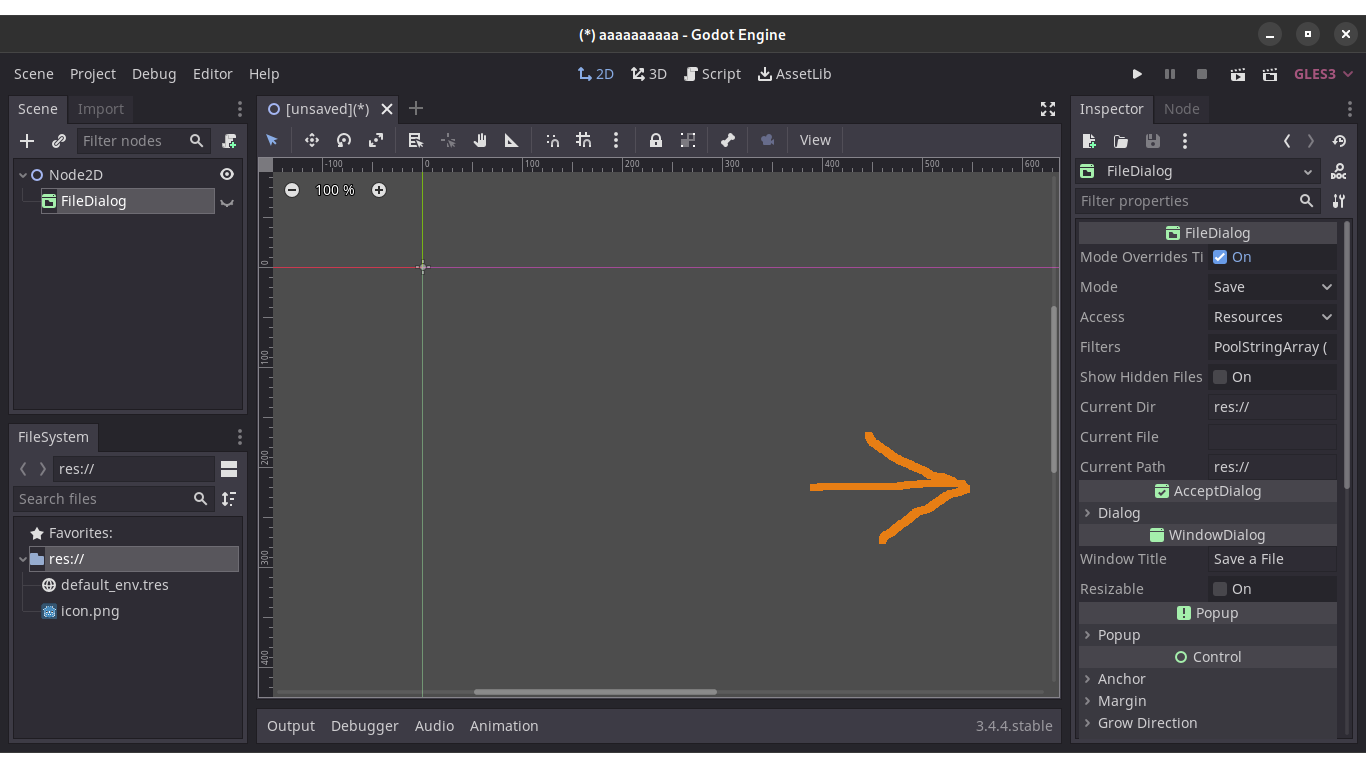Change the Access dropdown from Resources
The height and width of the screenshot is (768, 1366).
point(1271,317)
